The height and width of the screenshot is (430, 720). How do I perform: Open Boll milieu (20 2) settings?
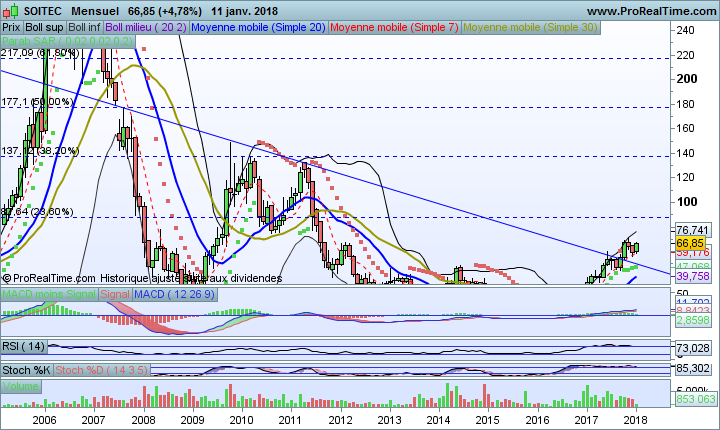click(146, 28)
